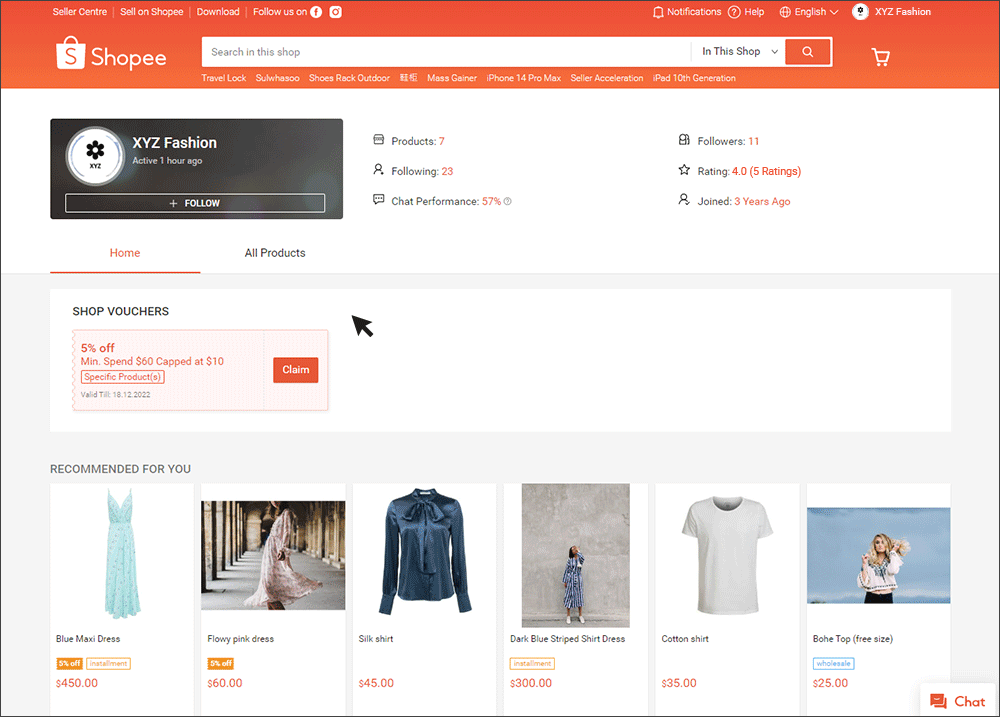
Task: Open the Chat window
Action: coord(956,701)
